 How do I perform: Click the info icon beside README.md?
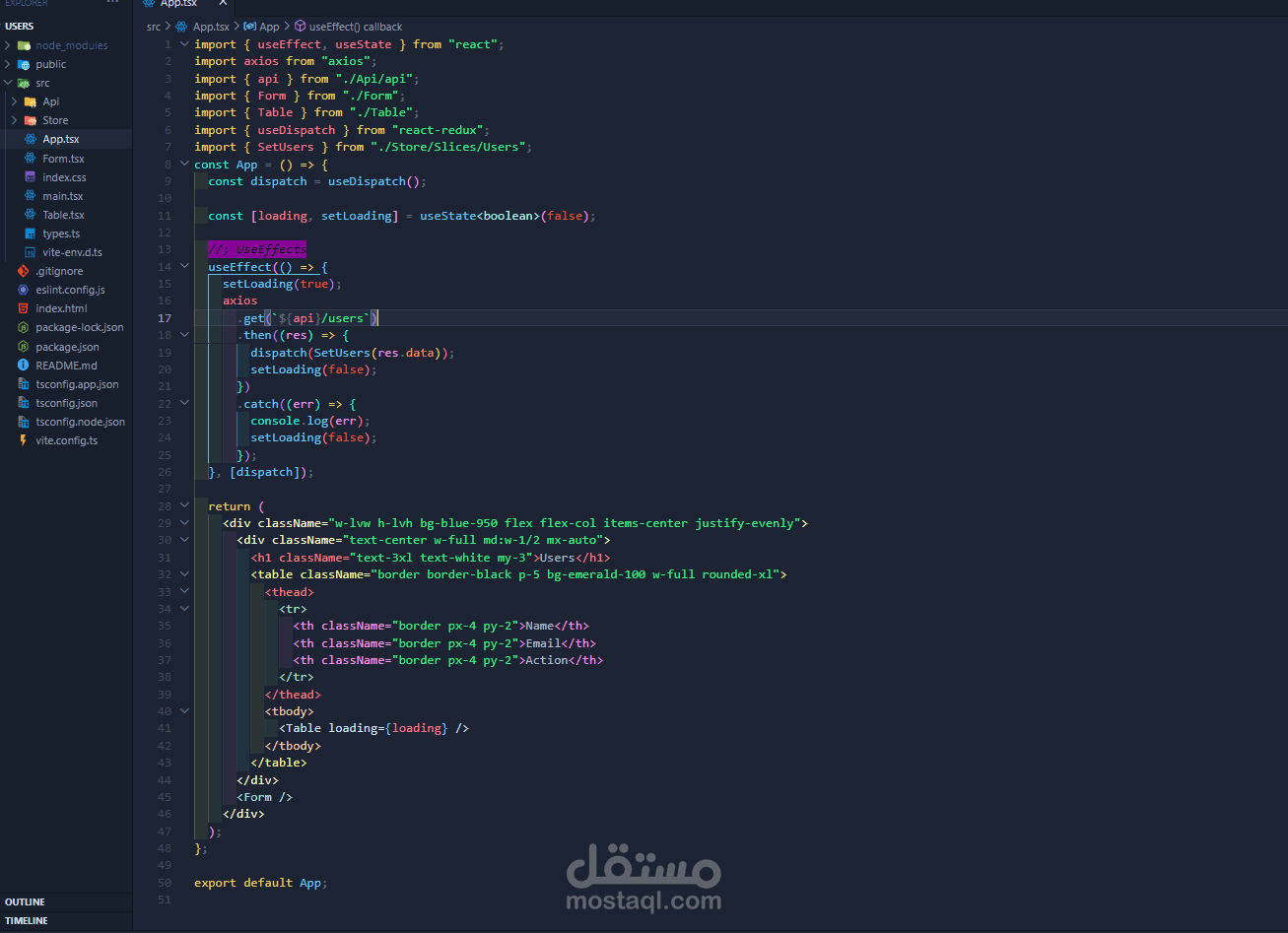[24, 366]
